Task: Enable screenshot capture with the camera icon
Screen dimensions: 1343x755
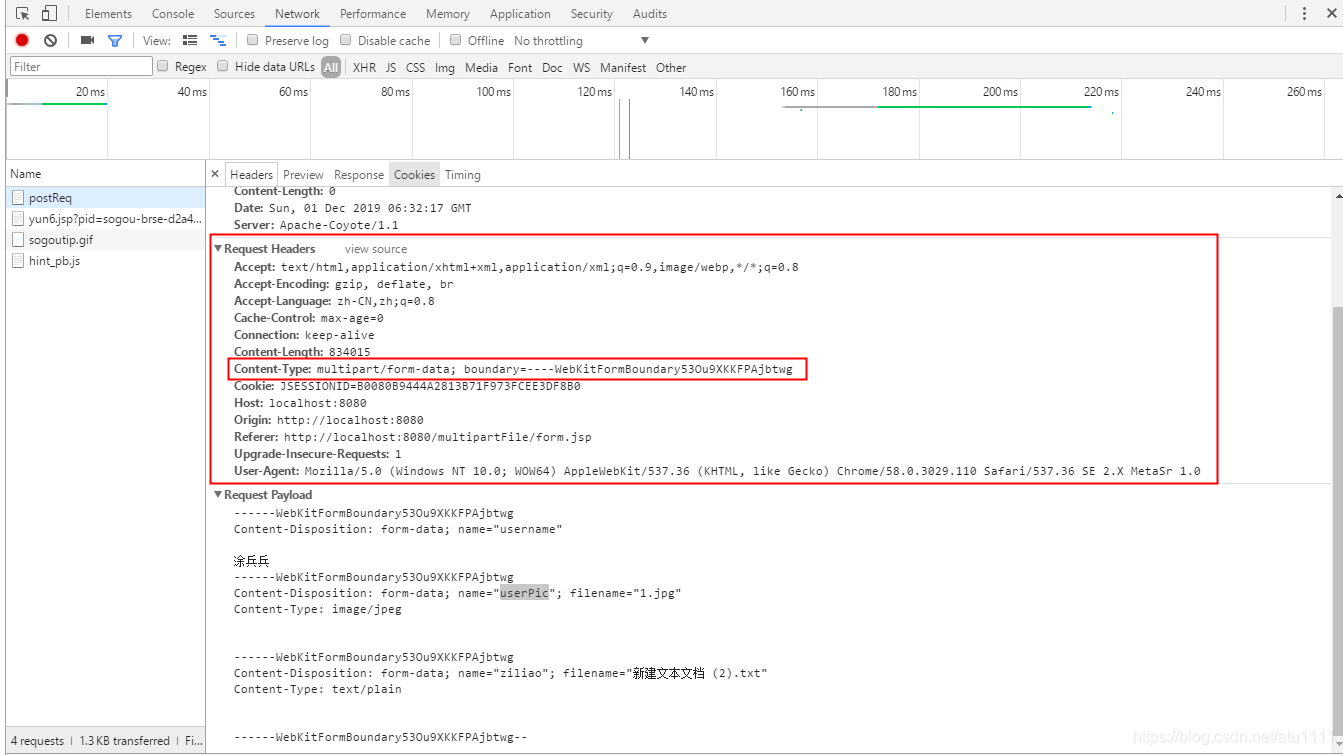Action: [x=86, y=40]
